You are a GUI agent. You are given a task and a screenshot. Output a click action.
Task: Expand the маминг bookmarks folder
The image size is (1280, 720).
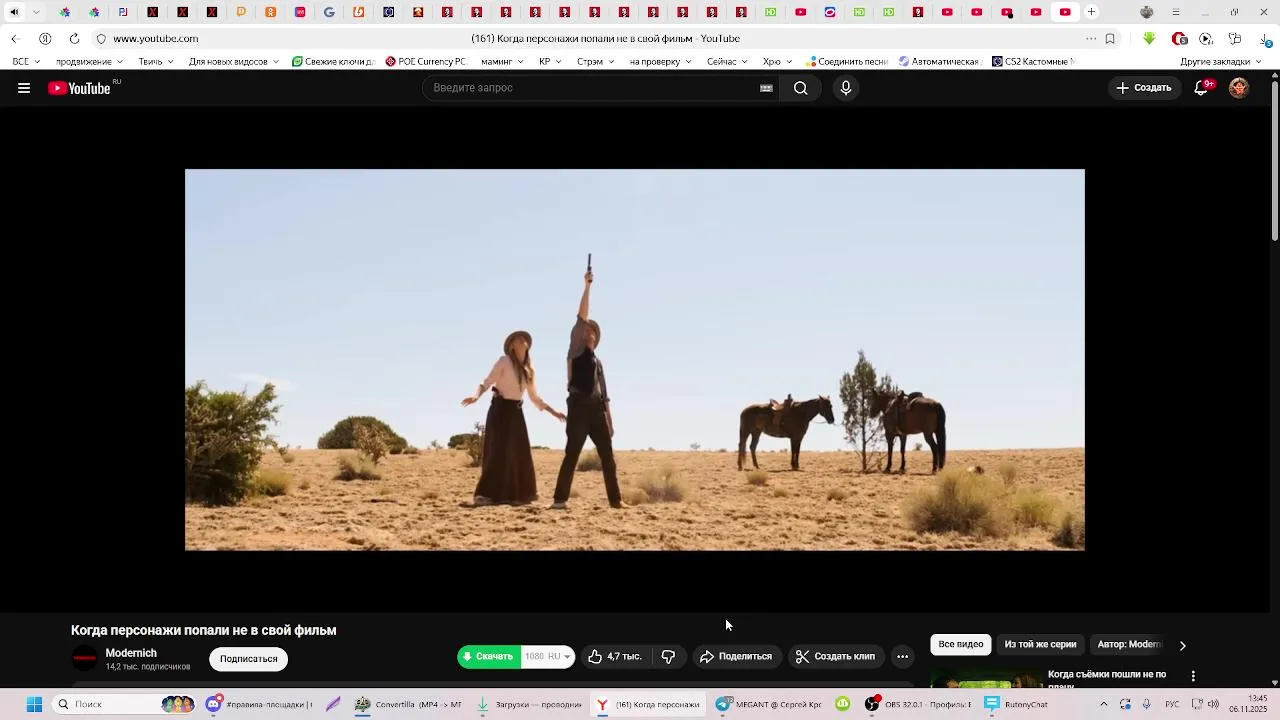502,62
